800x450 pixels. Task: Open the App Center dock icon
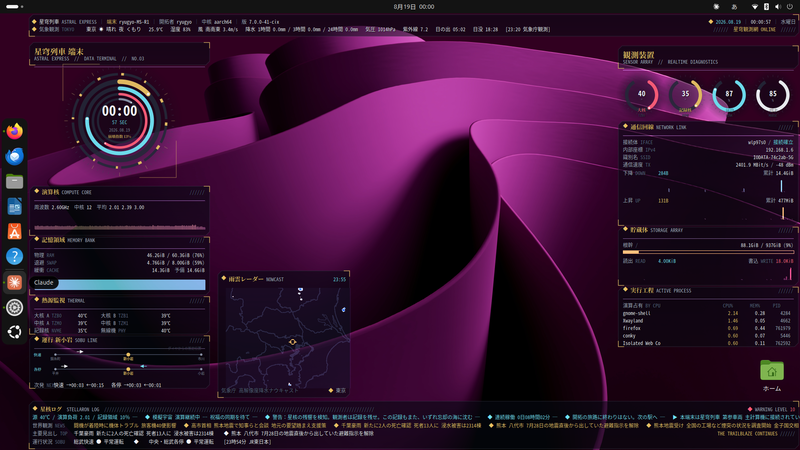14,231
